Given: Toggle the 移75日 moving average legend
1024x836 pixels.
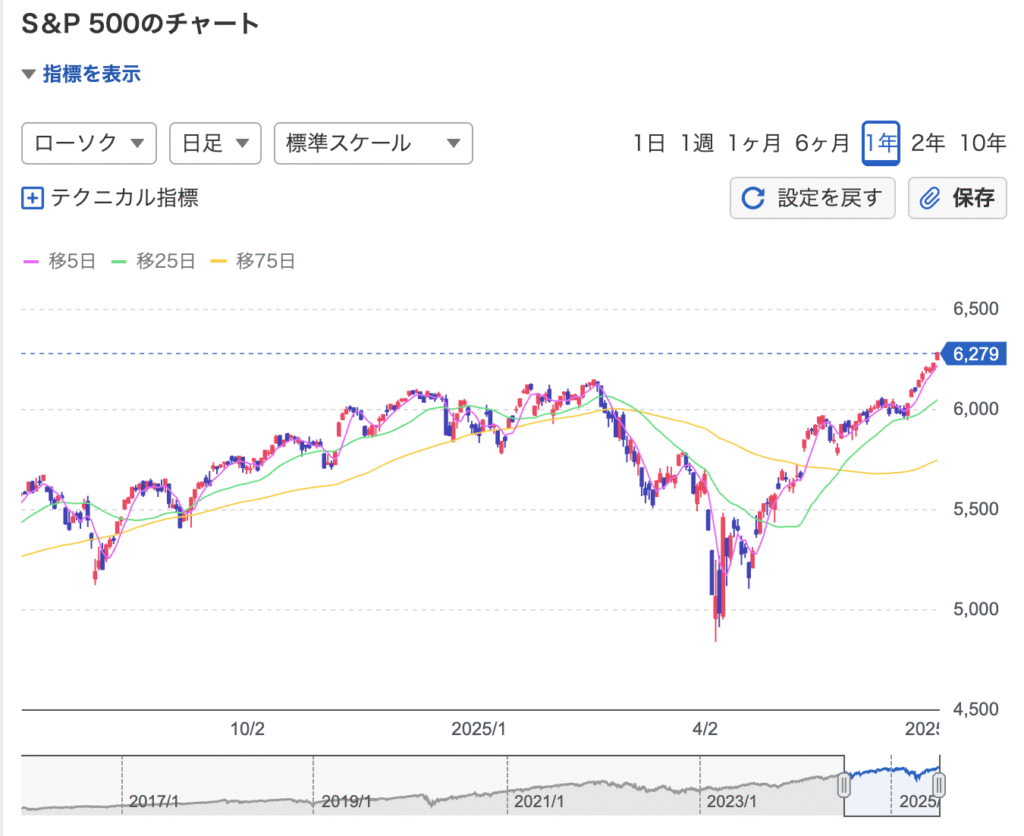Looking at the screenshot, I should point(253,261).
